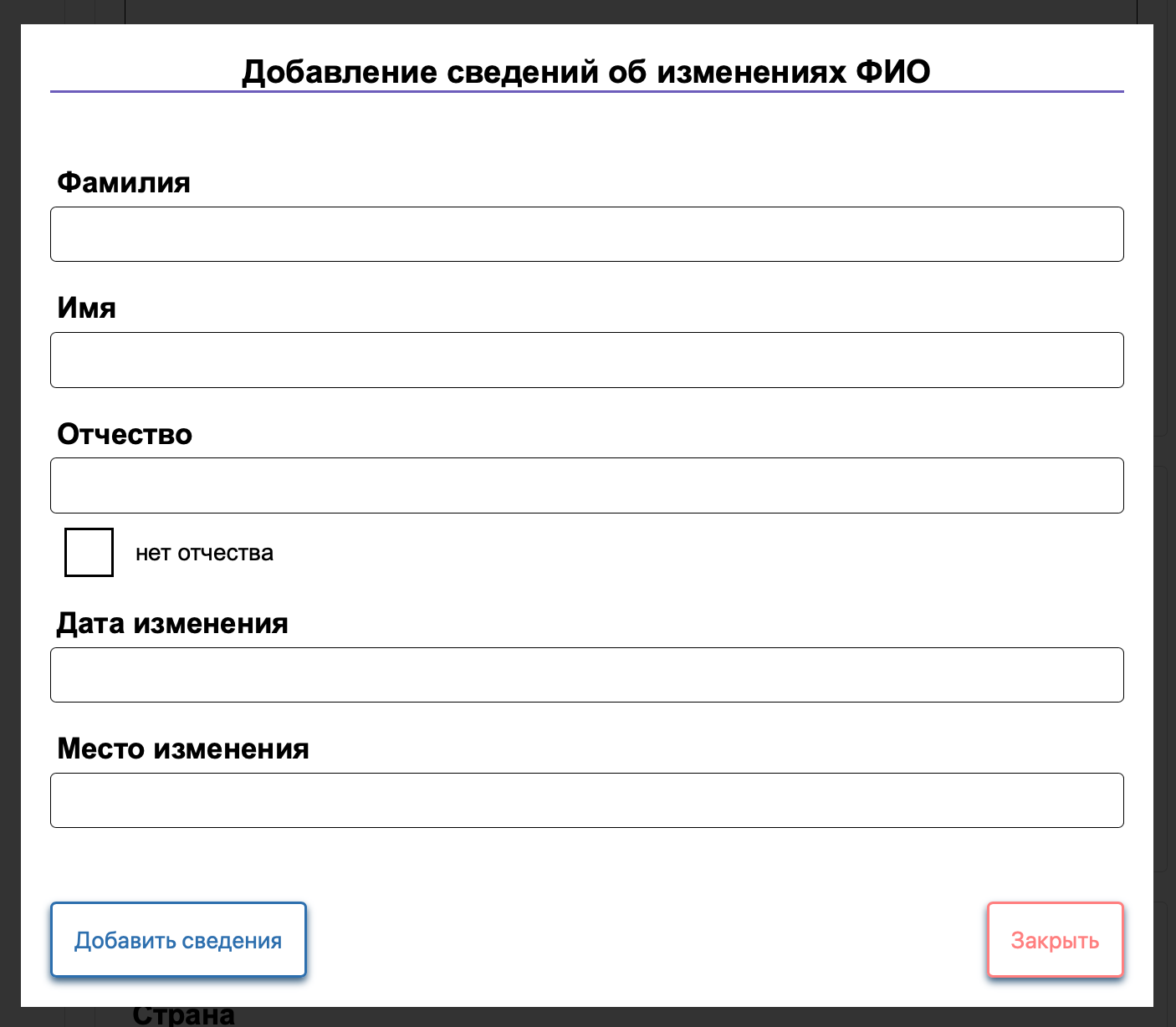Viewport: 1176px width, 1027px height.
Task: Click the нет отчества label text
Action: tap(204, 552)
